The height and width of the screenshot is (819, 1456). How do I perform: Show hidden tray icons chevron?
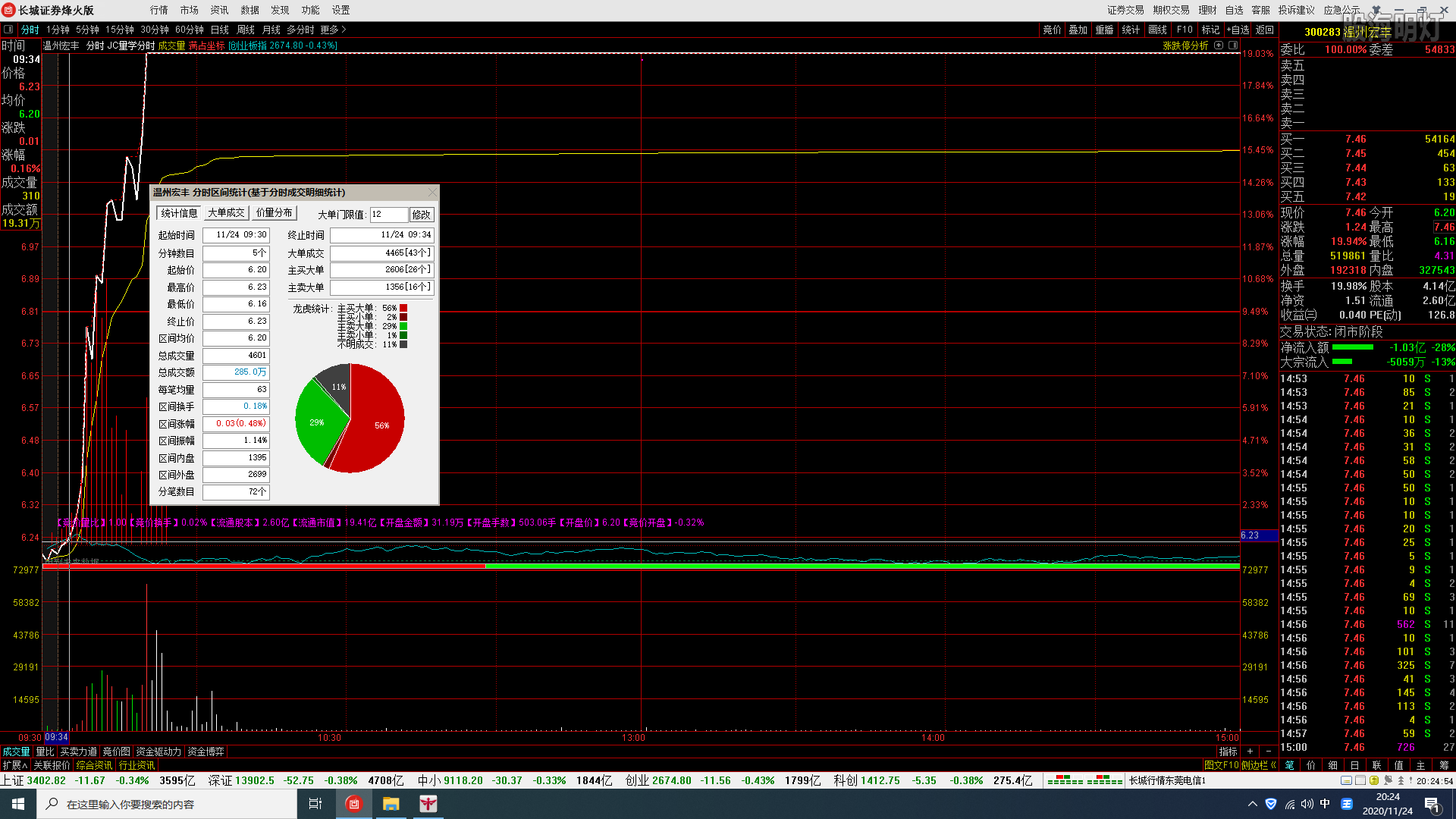(1252, 804)
